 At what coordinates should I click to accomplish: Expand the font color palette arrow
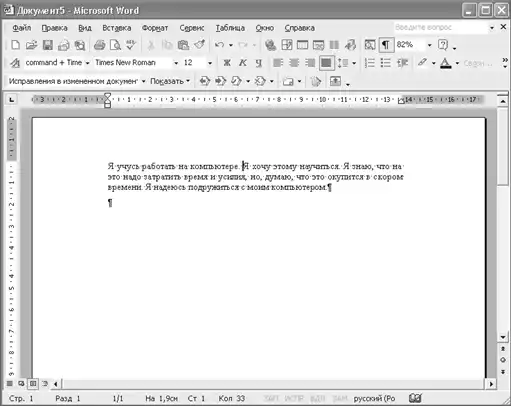tap(457, 63)
